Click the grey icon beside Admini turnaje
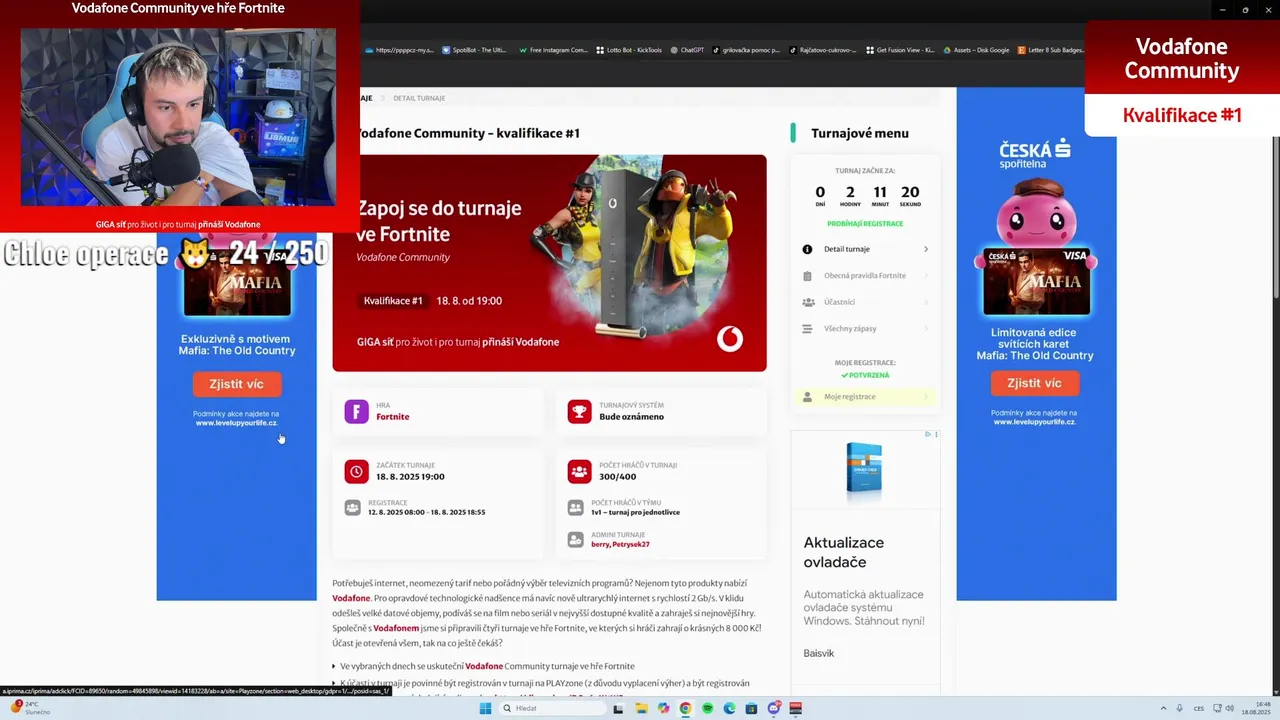The image size is (1280, 720). 575,539
